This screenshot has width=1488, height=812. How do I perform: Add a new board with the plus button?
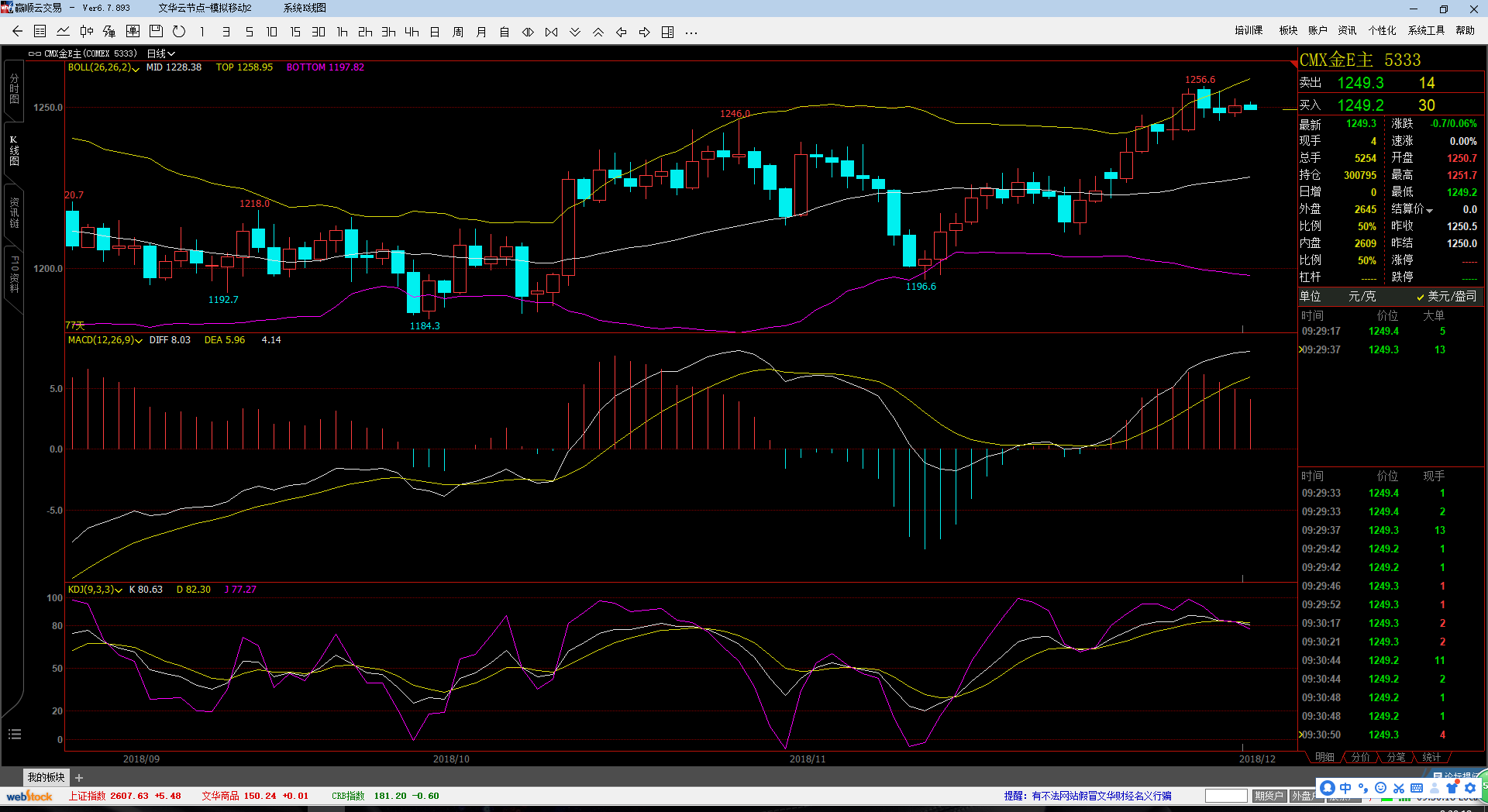click(79, 778)
